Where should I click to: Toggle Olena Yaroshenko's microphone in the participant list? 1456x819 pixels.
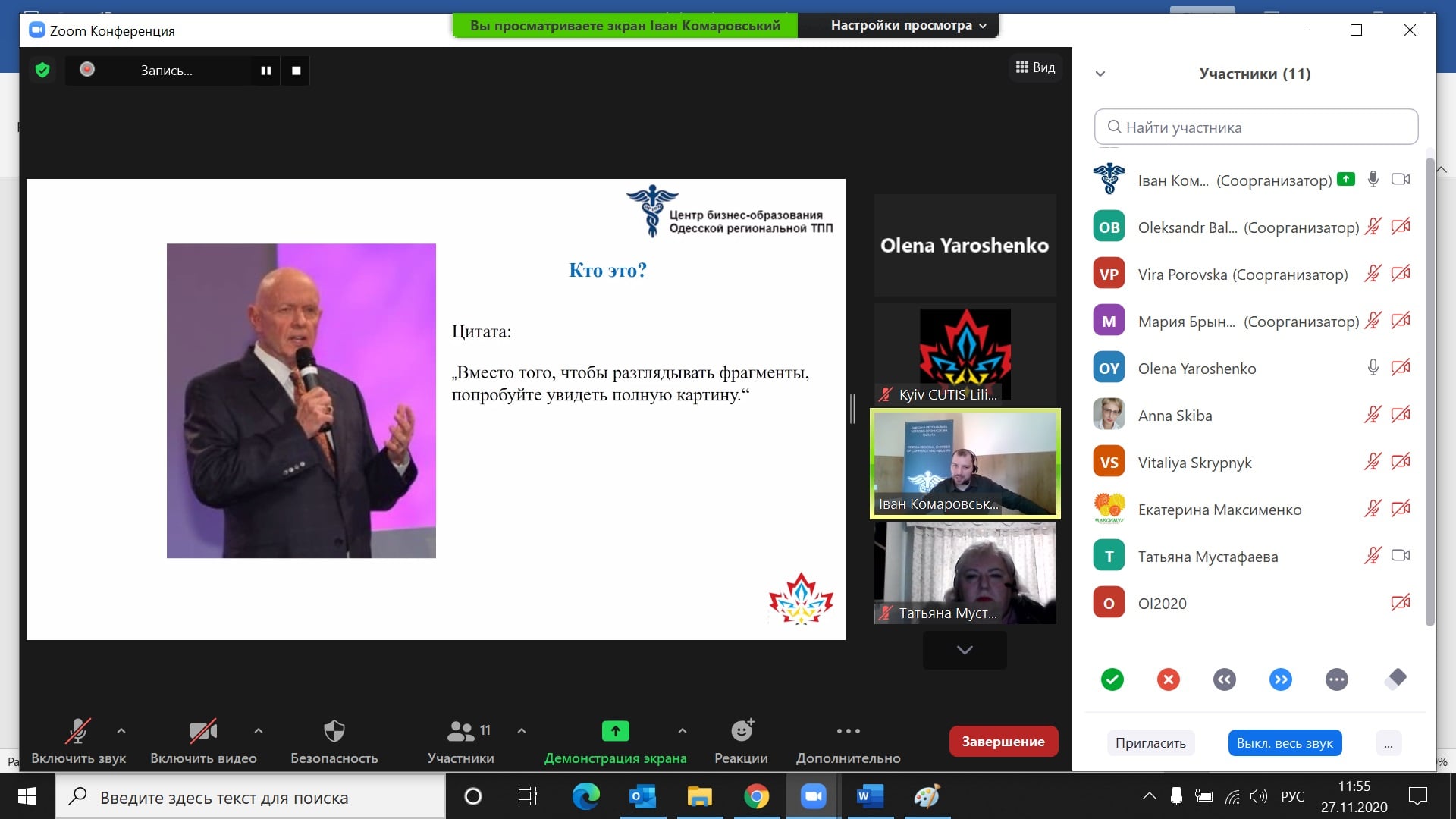(x=1373, y=369)
